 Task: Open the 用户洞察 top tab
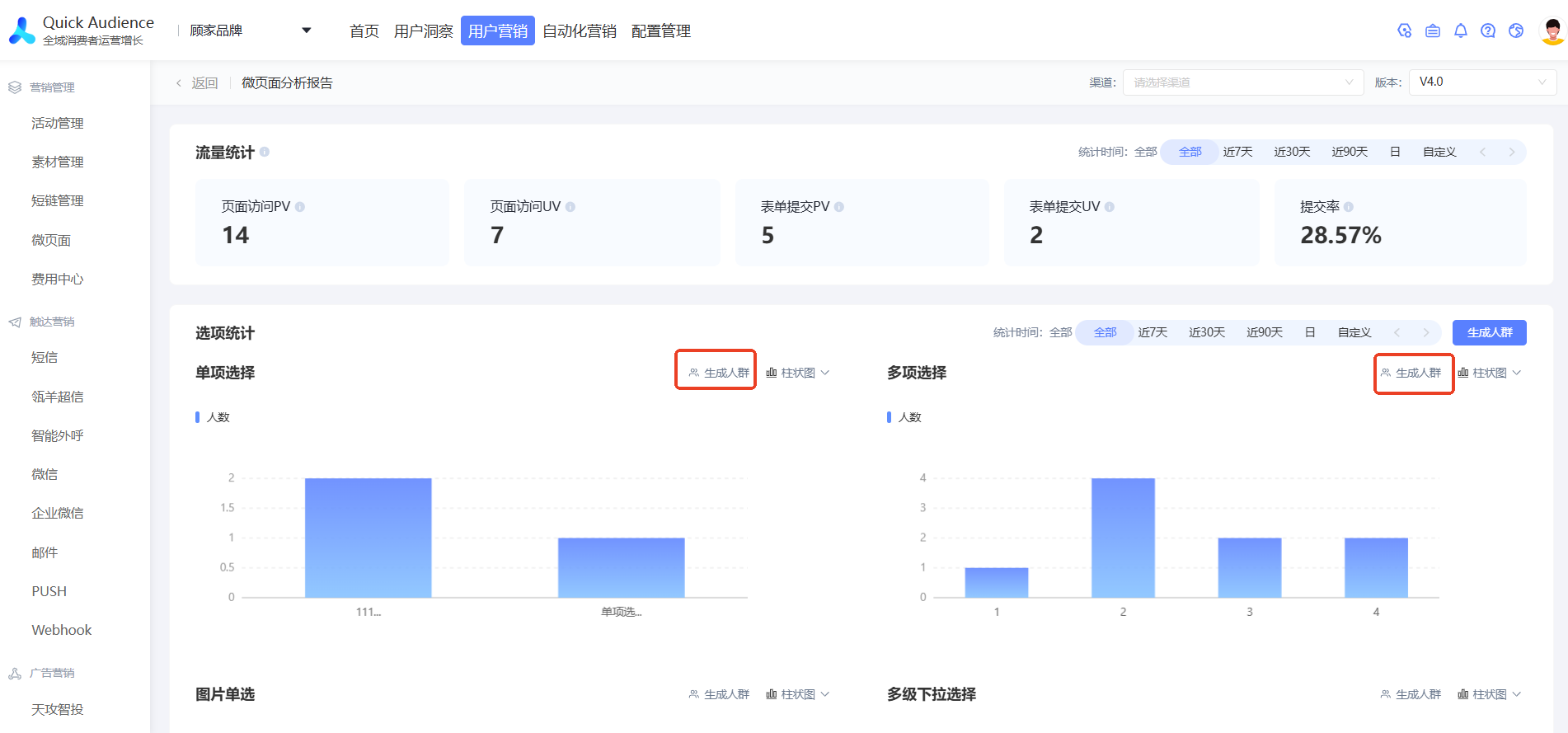point(423,31)
